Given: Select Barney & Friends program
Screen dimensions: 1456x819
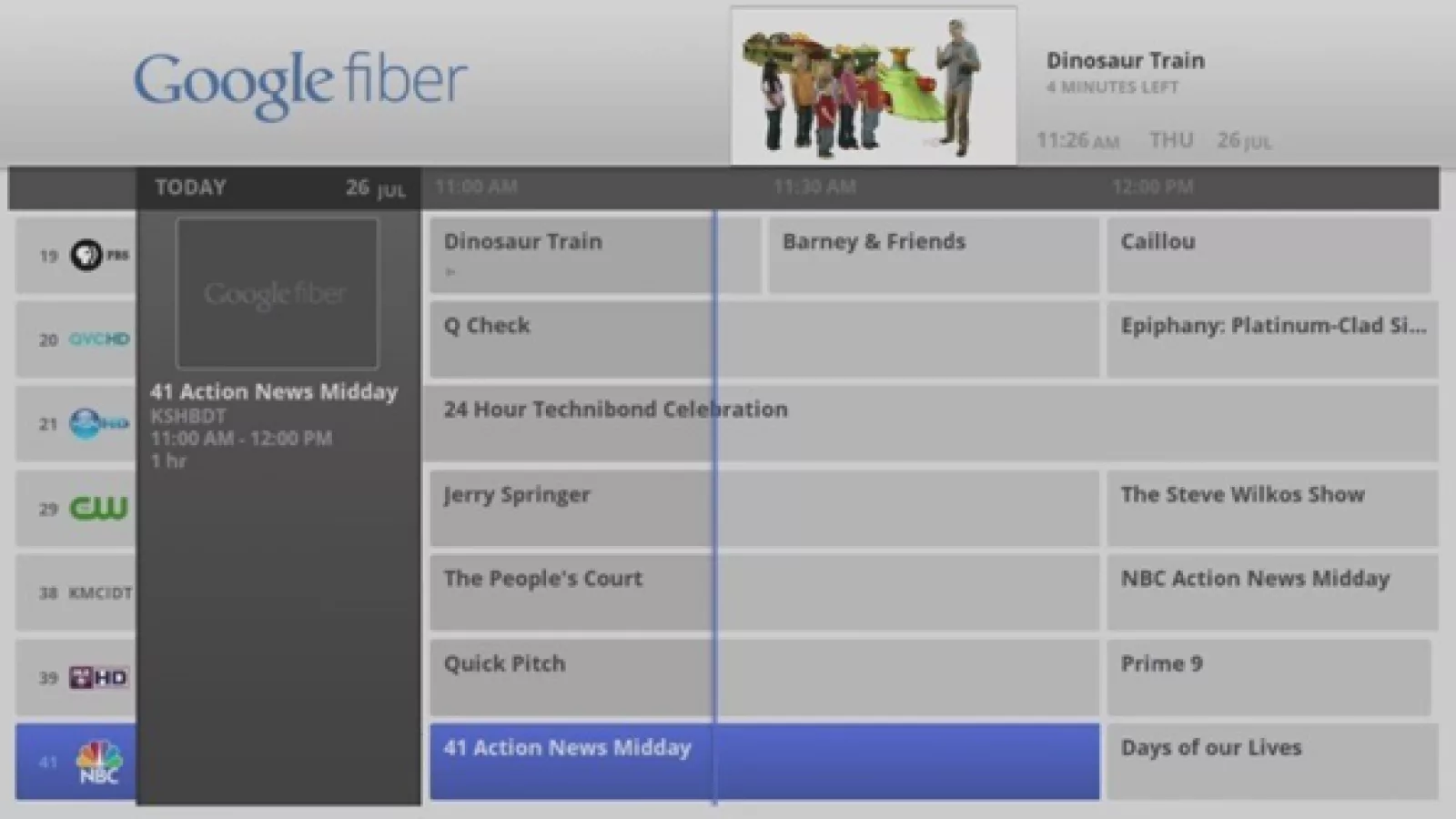Looking at the screenshot, I should point(933,256).
